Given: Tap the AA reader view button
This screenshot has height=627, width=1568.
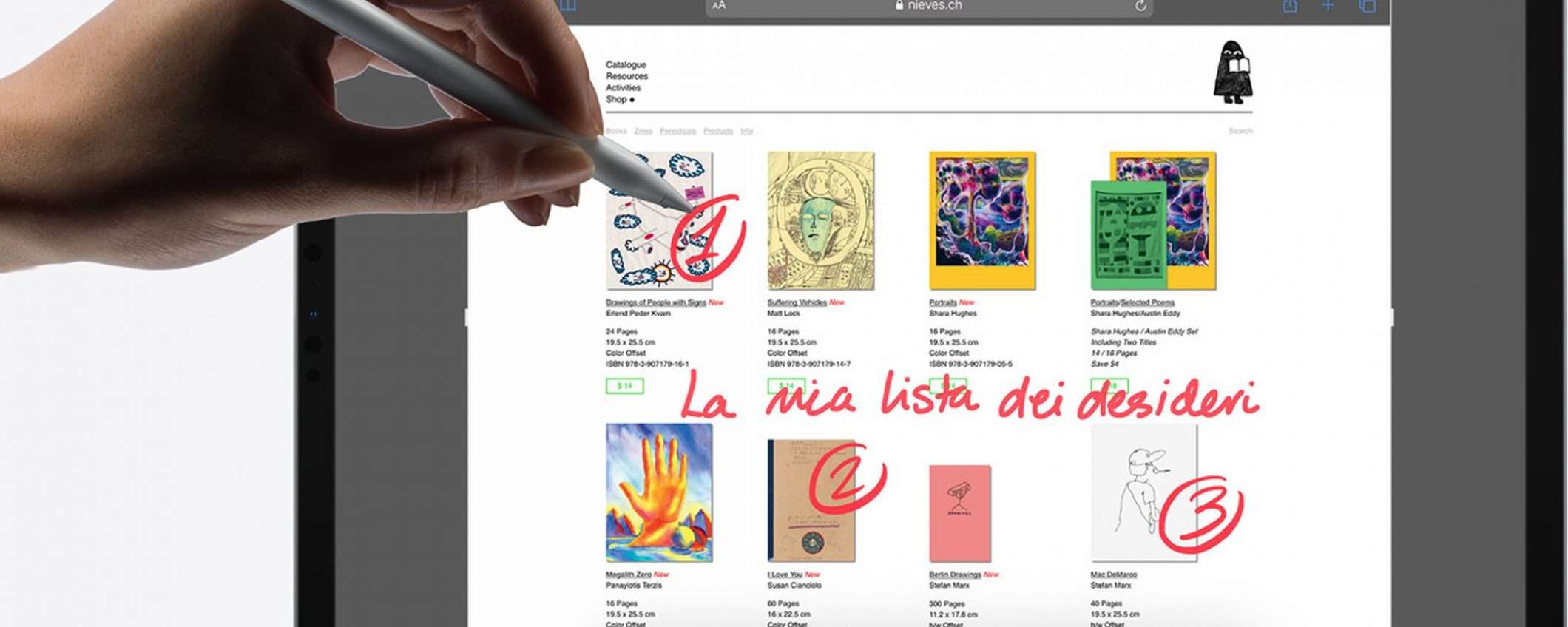Looking at the screenshot, I should (719, 5).
